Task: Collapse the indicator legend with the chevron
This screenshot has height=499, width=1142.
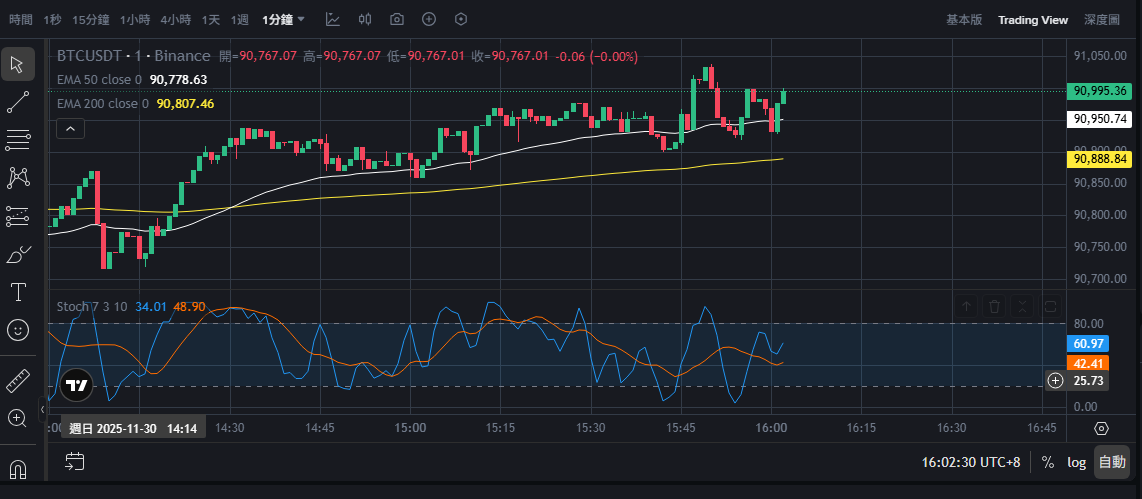Action: coord(70,128)
